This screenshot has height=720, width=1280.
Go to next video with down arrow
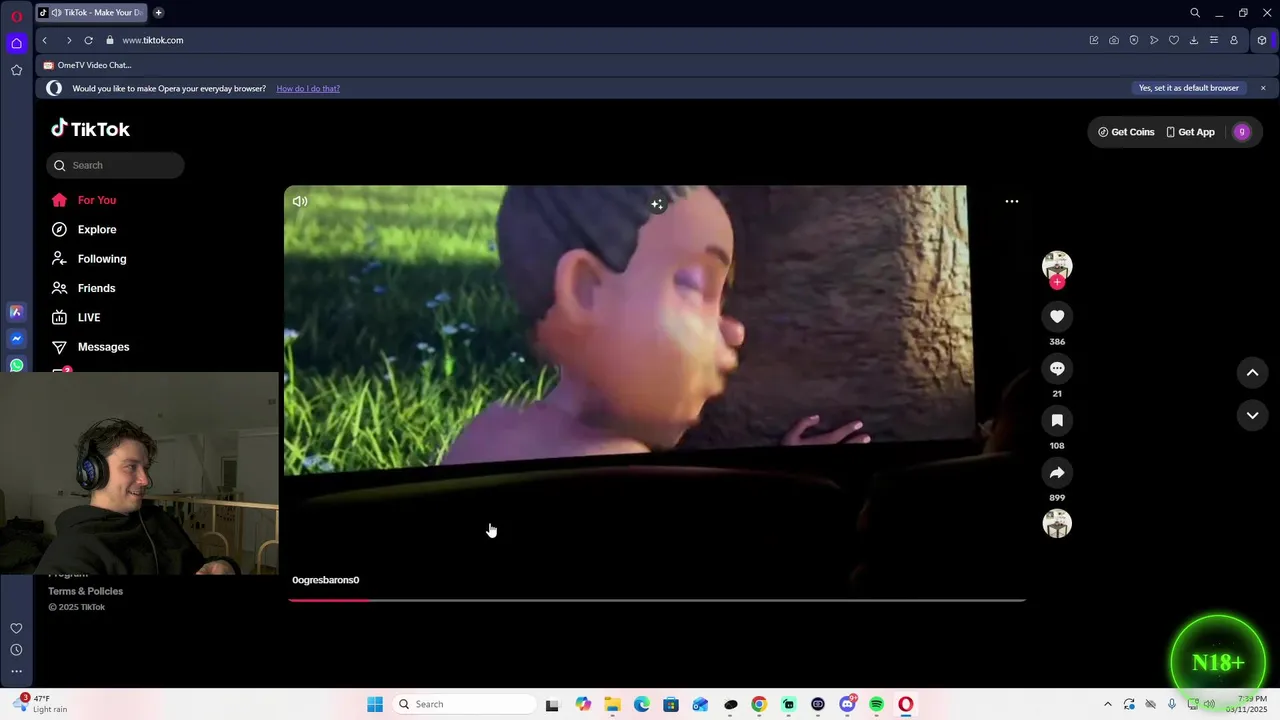(1252, 415)
